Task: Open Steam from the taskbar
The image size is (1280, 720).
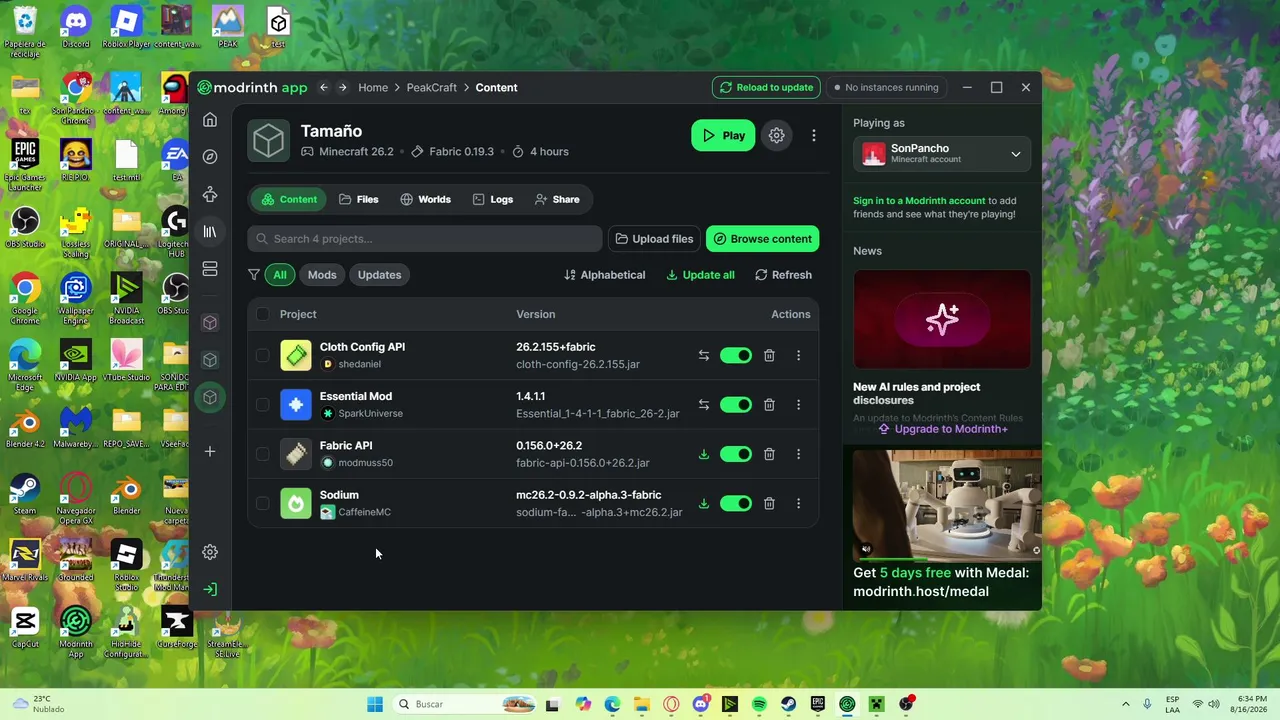Action: [x=789, y=704]
